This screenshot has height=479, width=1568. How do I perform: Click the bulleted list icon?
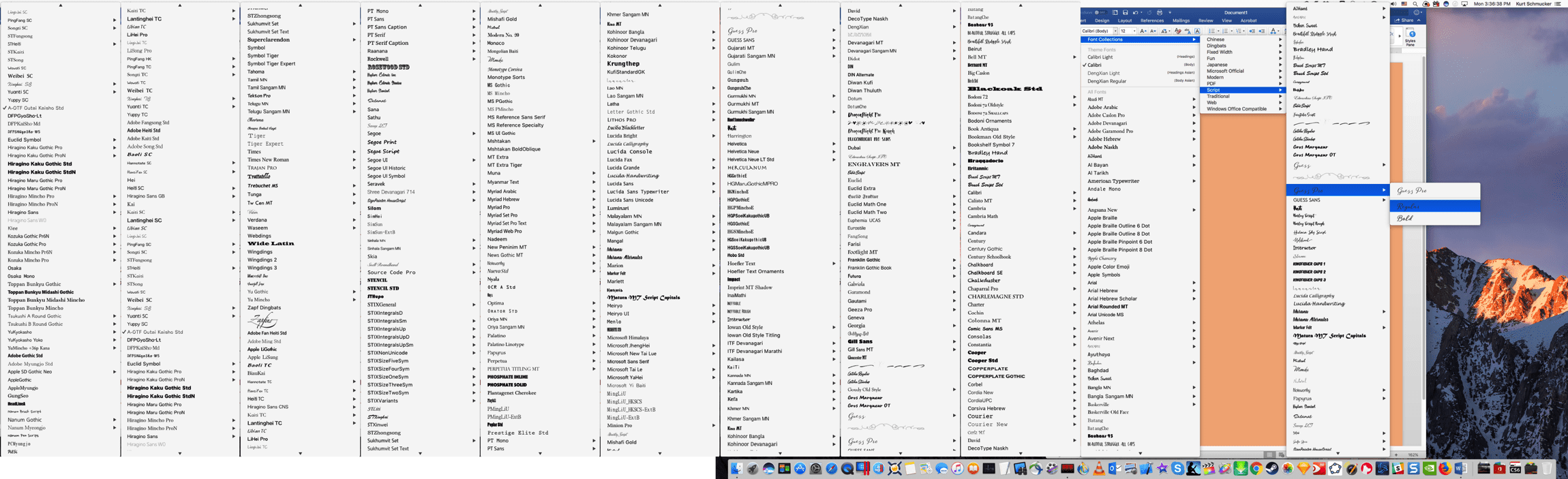coord(1211,31)
